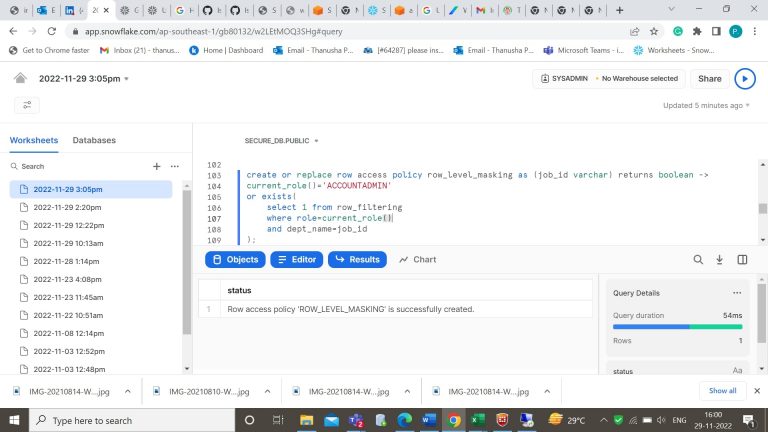
Task: Click the Share button
Action: (x=709, y=78)
